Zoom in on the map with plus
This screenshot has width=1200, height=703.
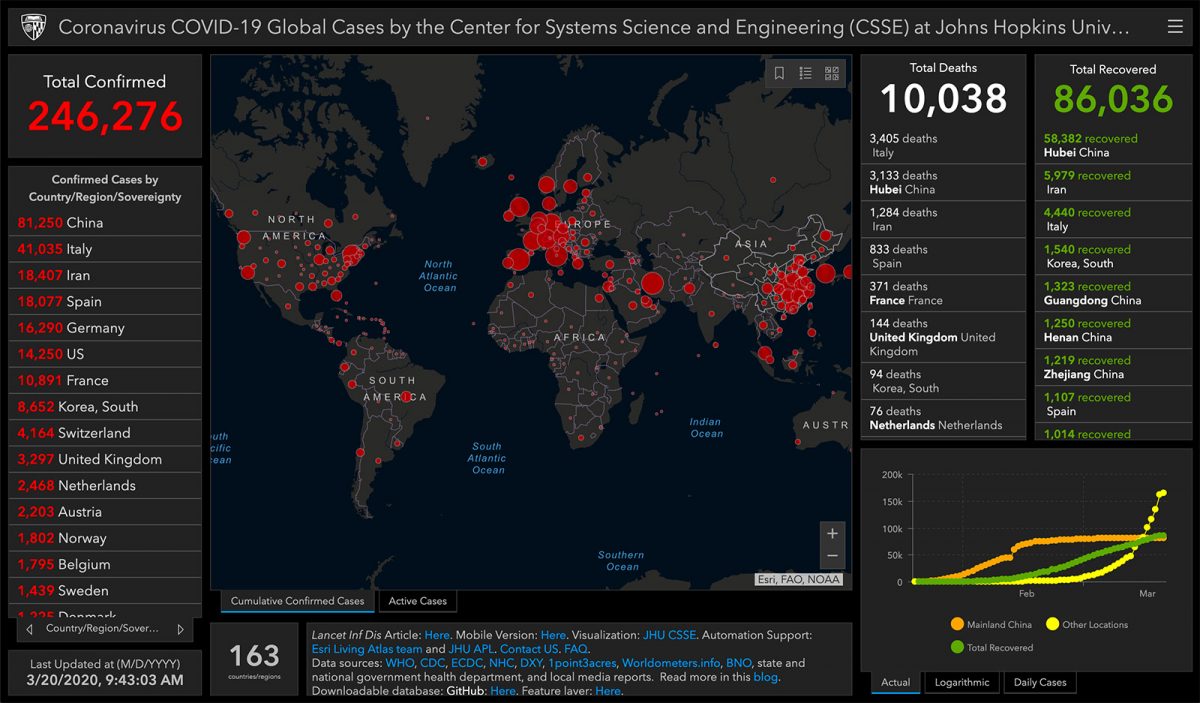click(832, 533)
